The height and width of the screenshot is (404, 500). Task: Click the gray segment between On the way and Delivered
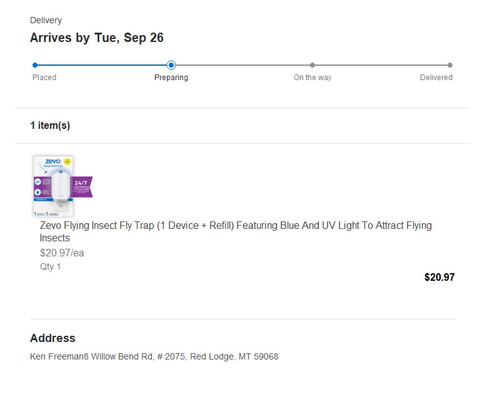pos(381,65)
